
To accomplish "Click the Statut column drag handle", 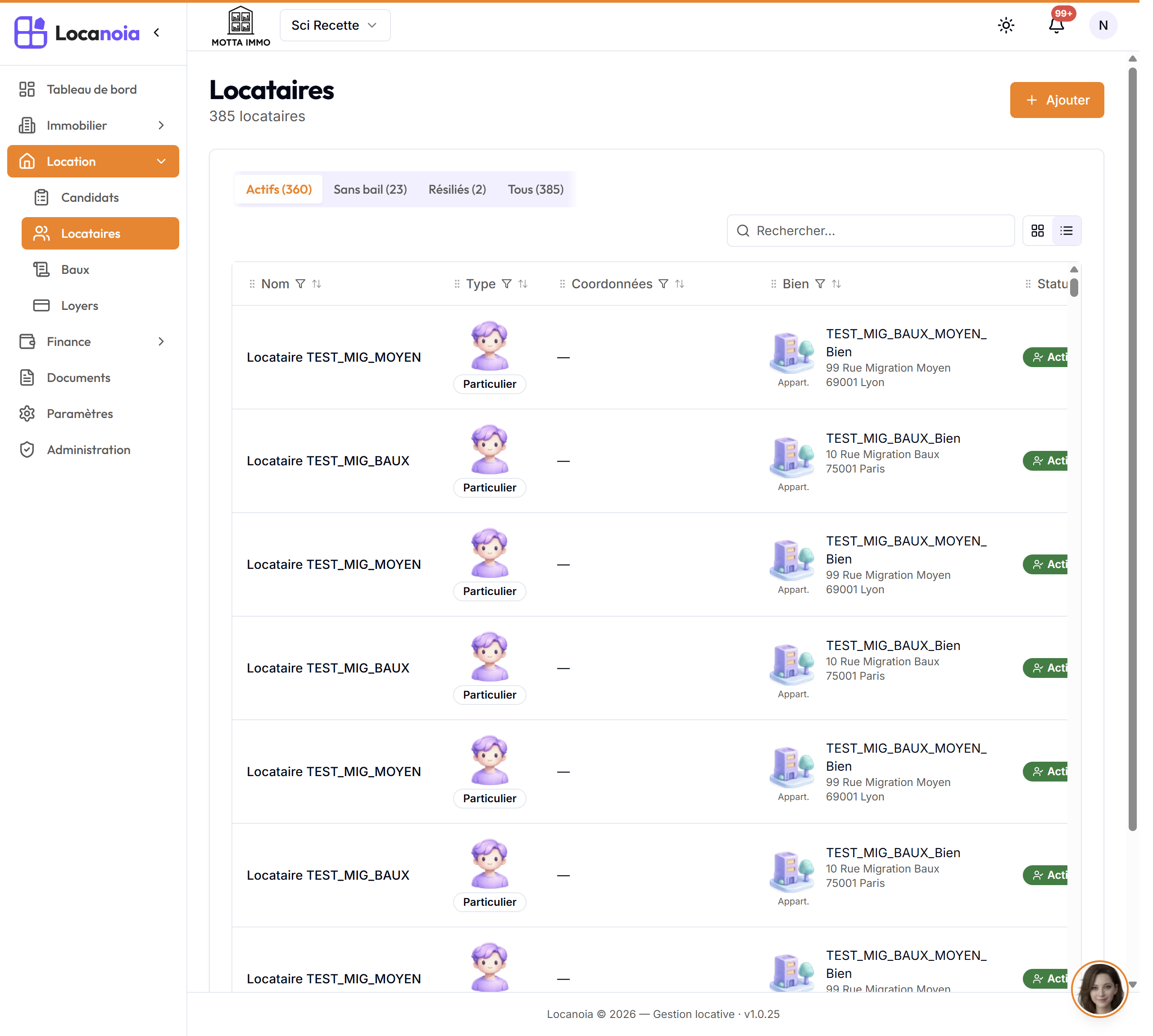I will point(1028,284).
